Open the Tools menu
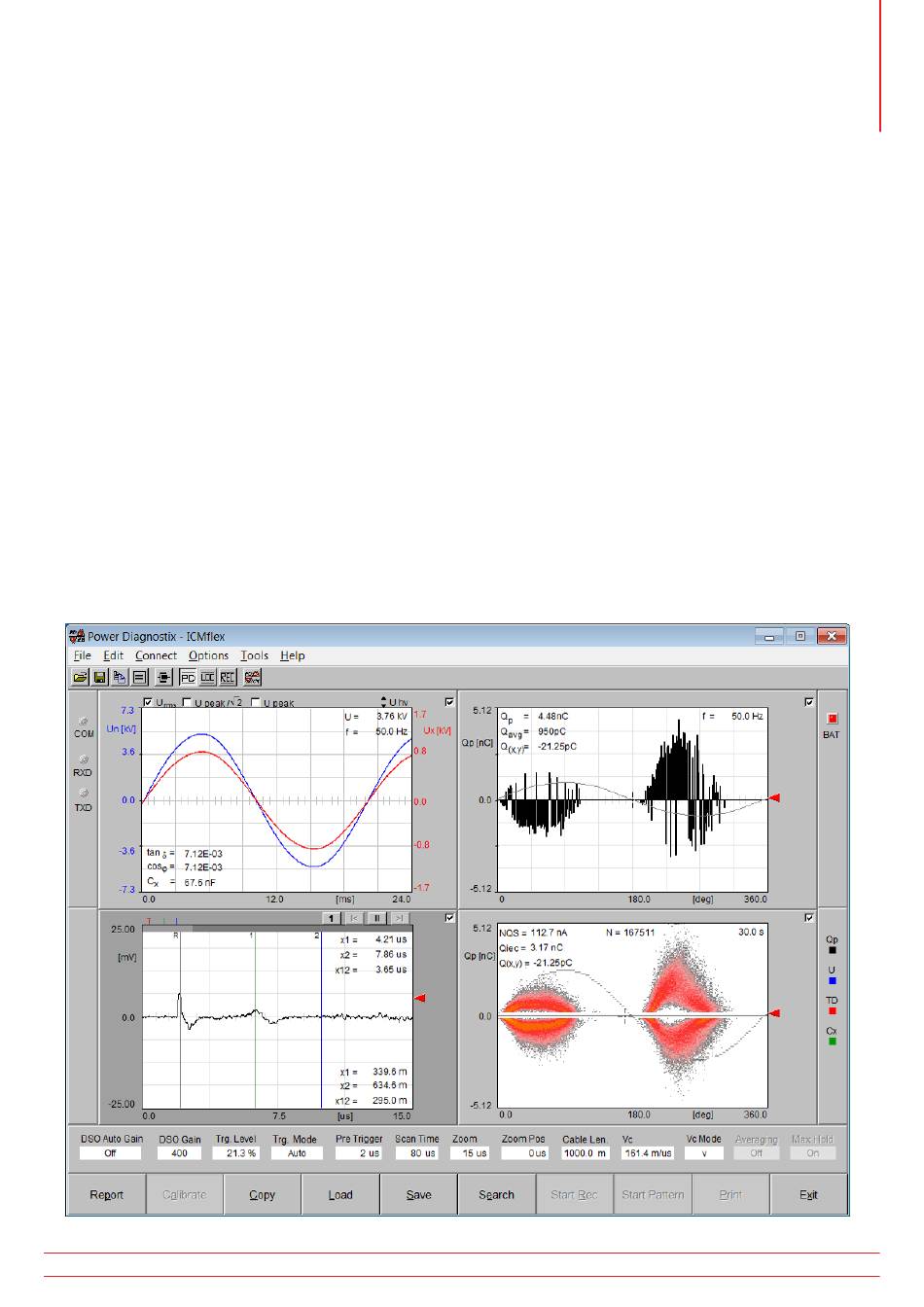 pyautogui.click(x=254, y=655)
